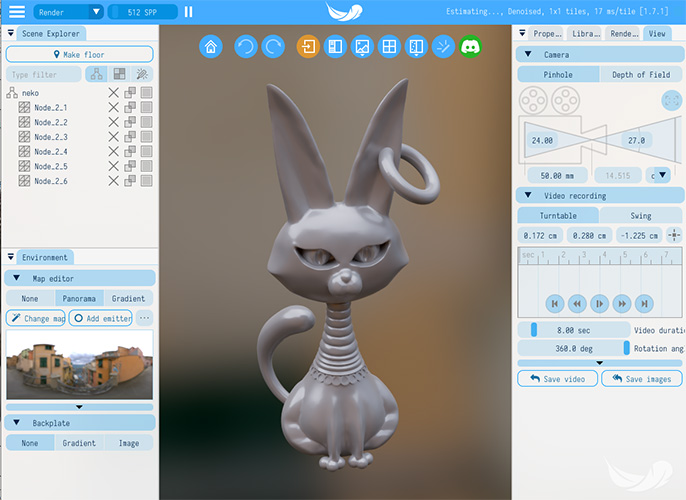This screenshot has height=500, width=686.
Task: Click the Home view reset icon
Action: [x=211, y=46]
